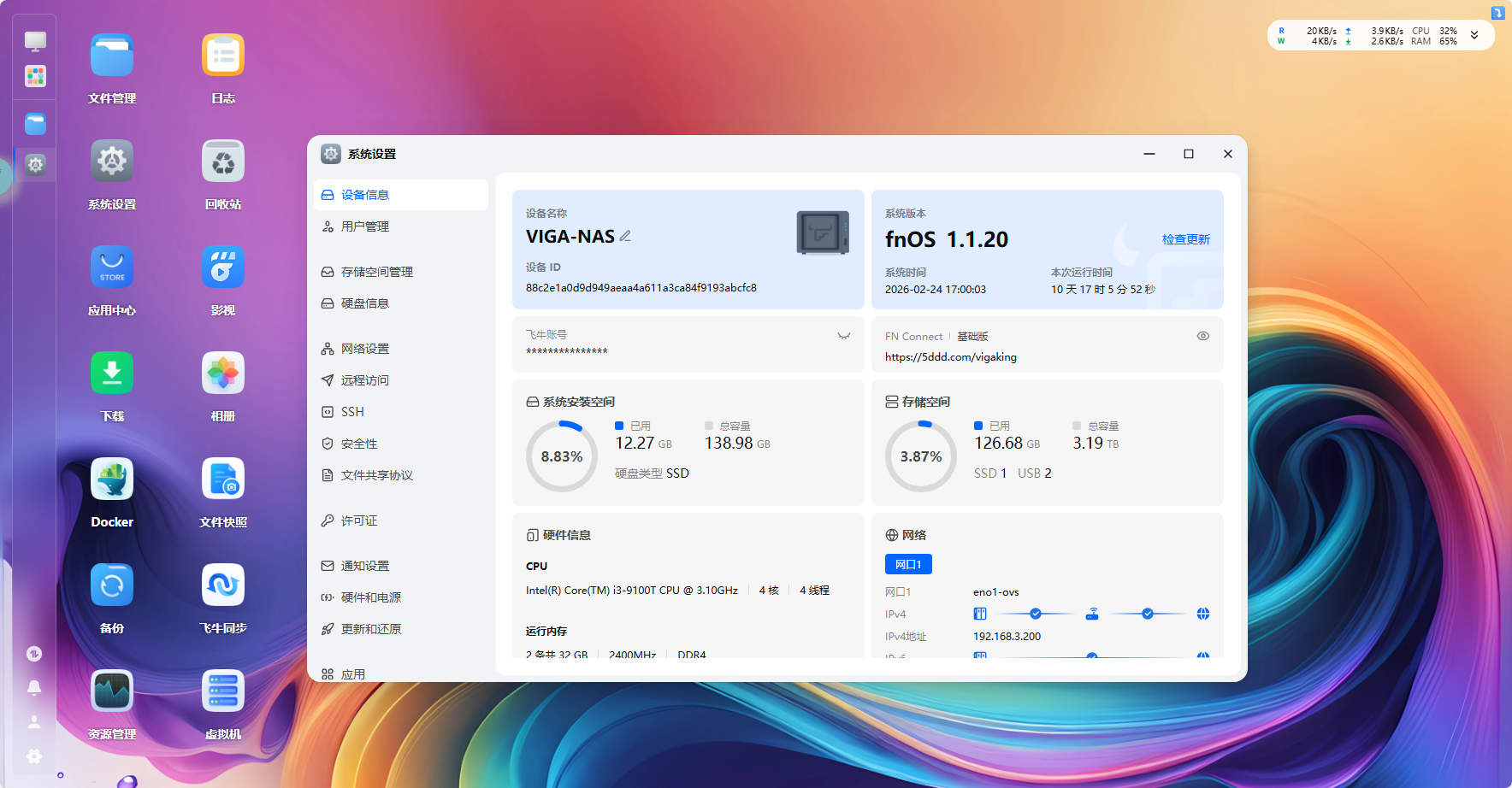Open the user profile icon in dock
Screen dimensions: 1512x788
34,722
